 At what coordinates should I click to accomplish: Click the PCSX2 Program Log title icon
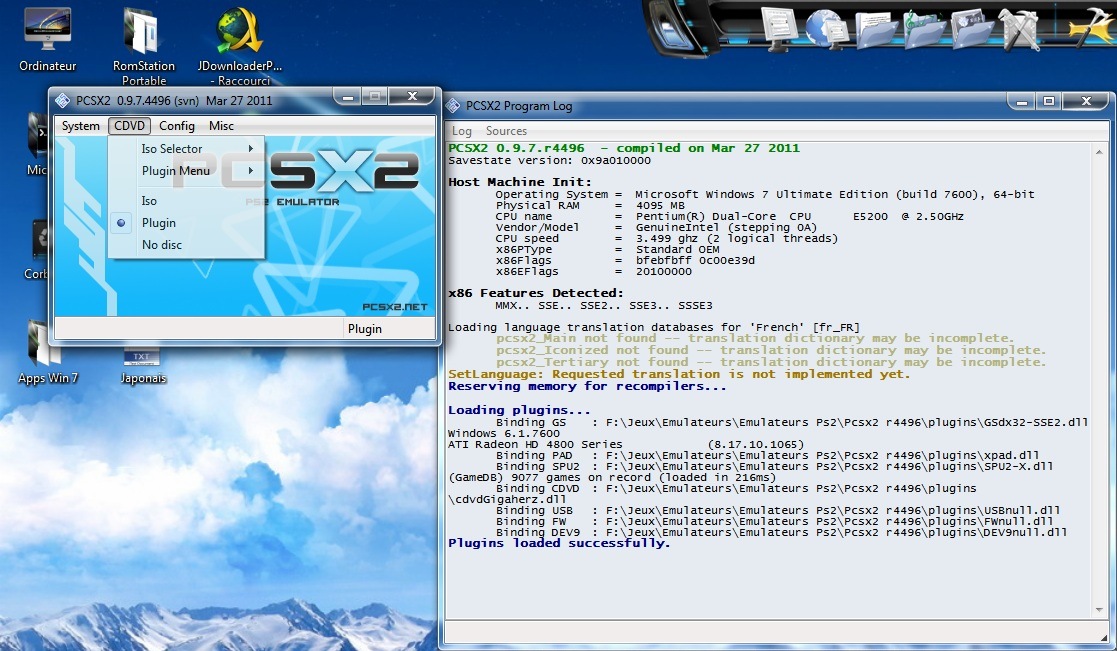click(452, 106)
